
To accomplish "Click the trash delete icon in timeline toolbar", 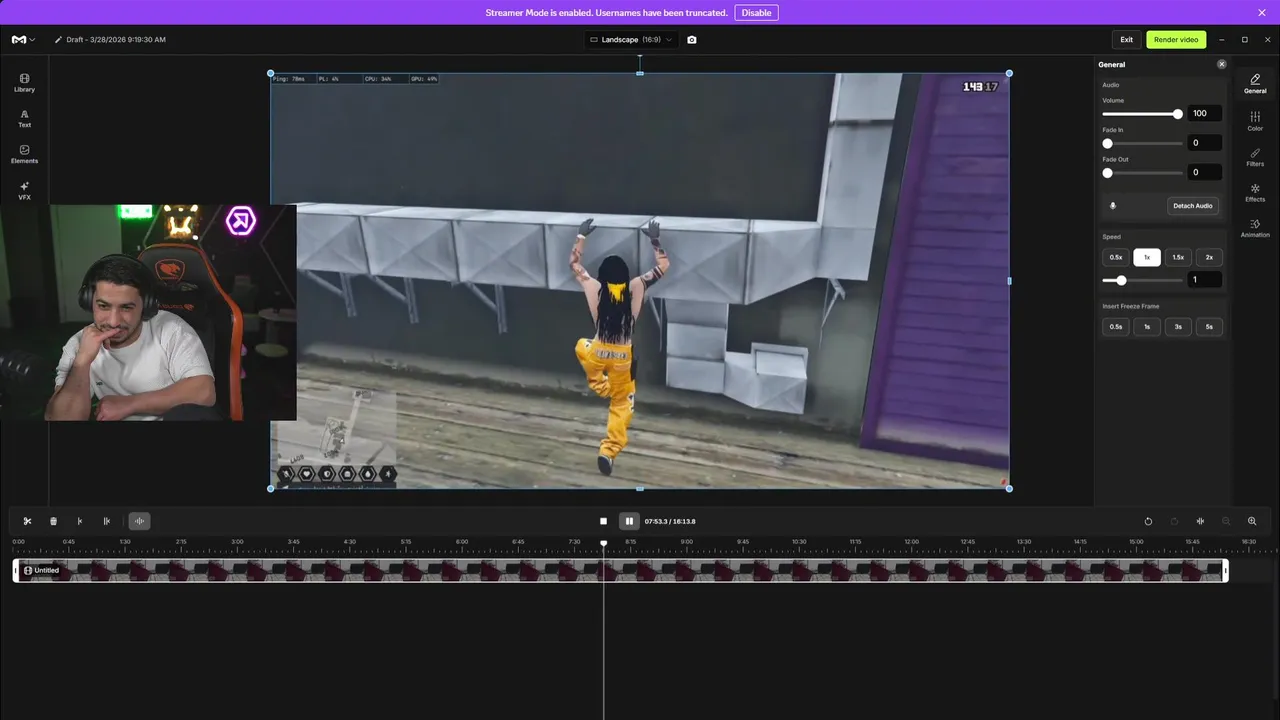I will point(53,521).
